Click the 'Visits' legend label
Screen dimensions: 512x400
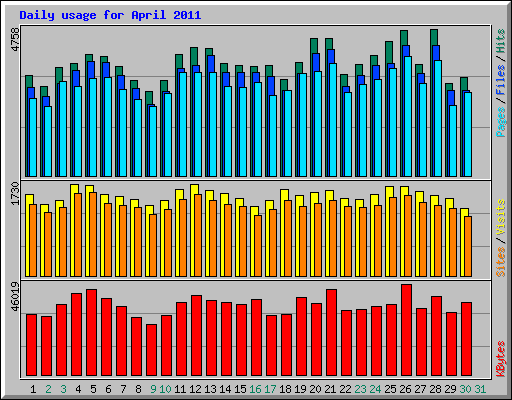pyautogui.click(x=500, y=217)
